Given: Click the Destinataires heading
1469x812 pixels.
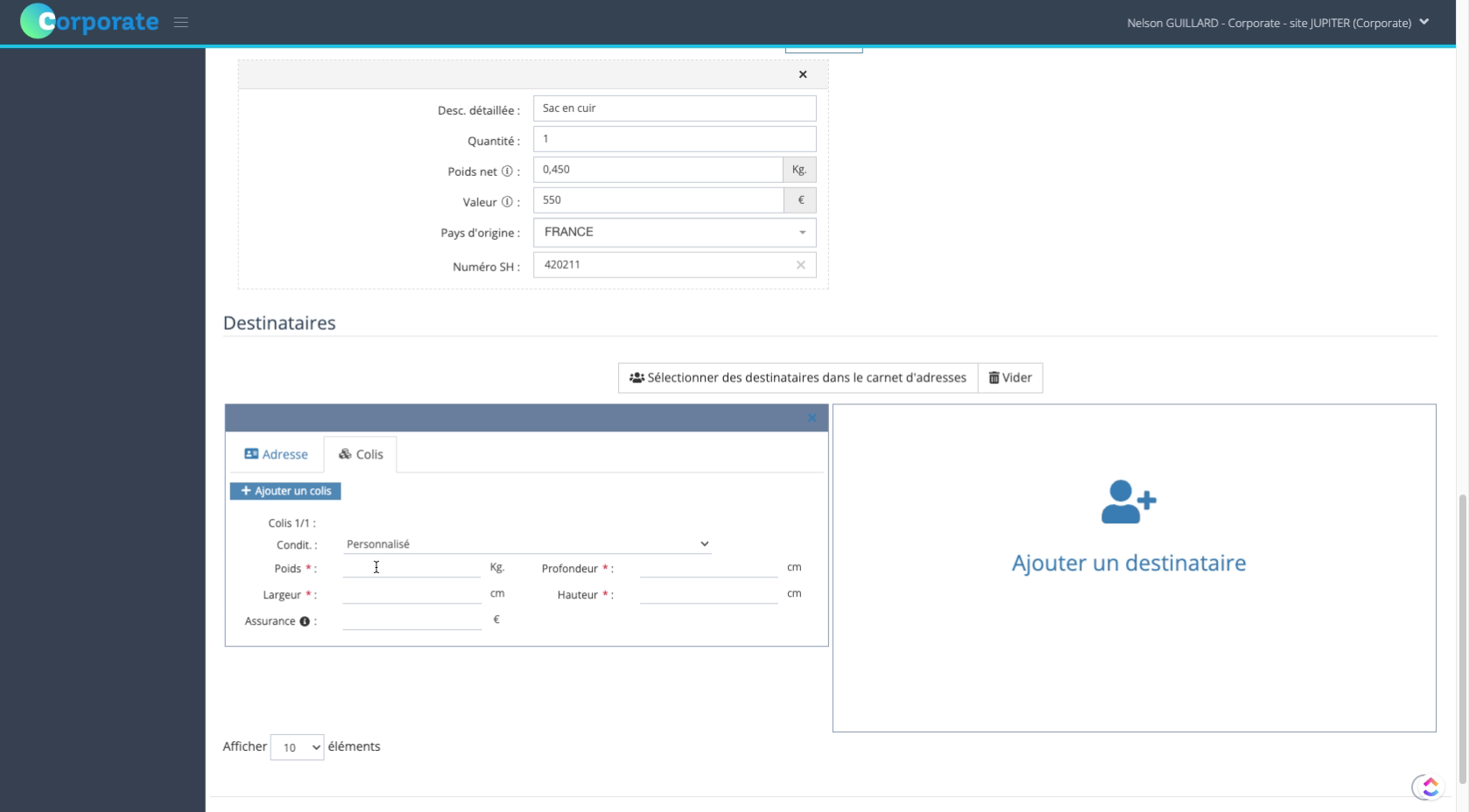Looking at the screenshot, I should [x=279, y=323].
